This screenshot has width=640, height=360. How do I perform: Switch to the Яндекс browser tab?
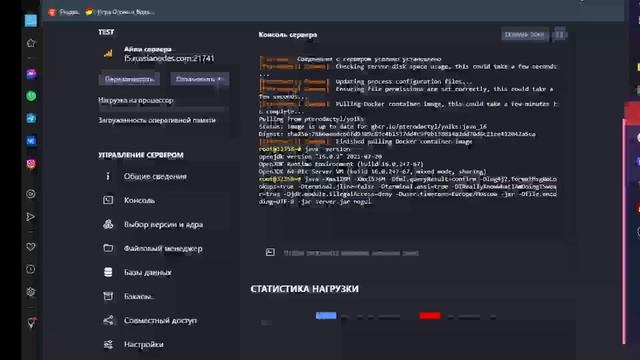[64, 12]
